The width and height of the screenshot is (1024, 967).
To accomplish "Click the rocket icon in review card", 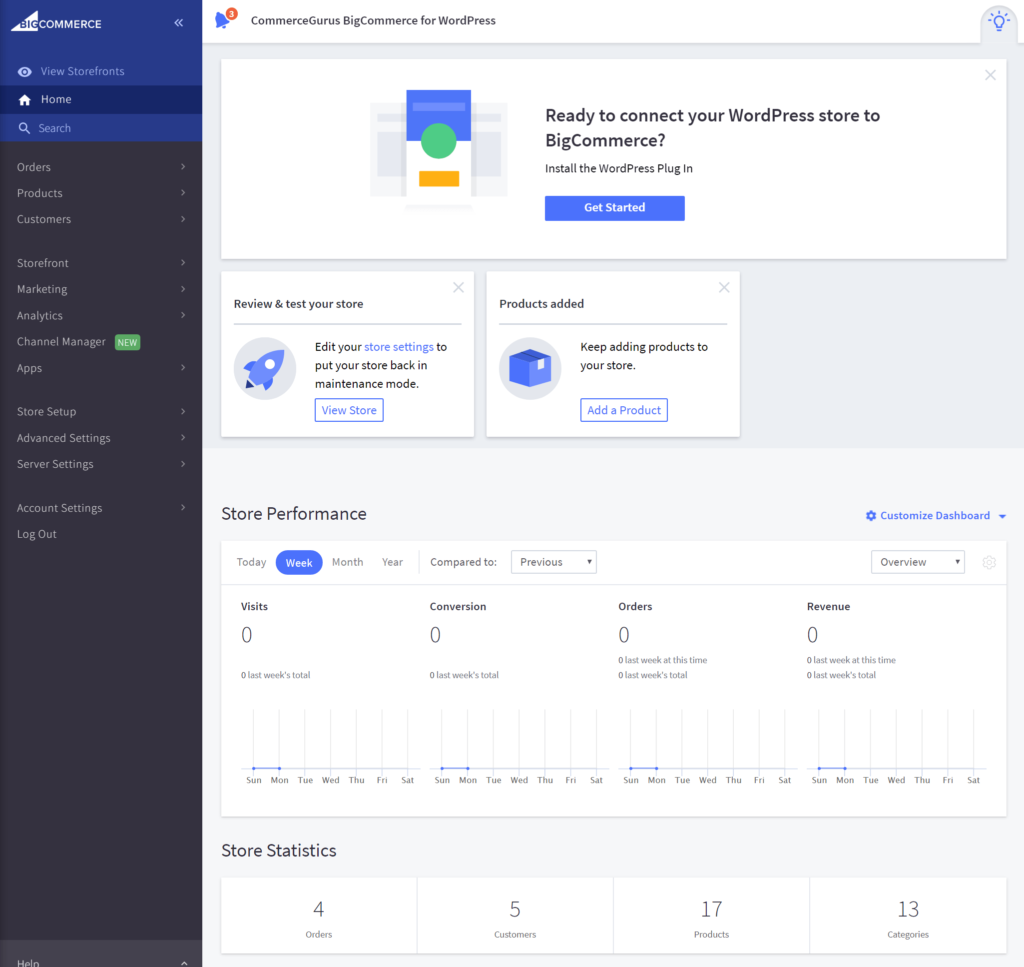I will click(x=265, y=368).
